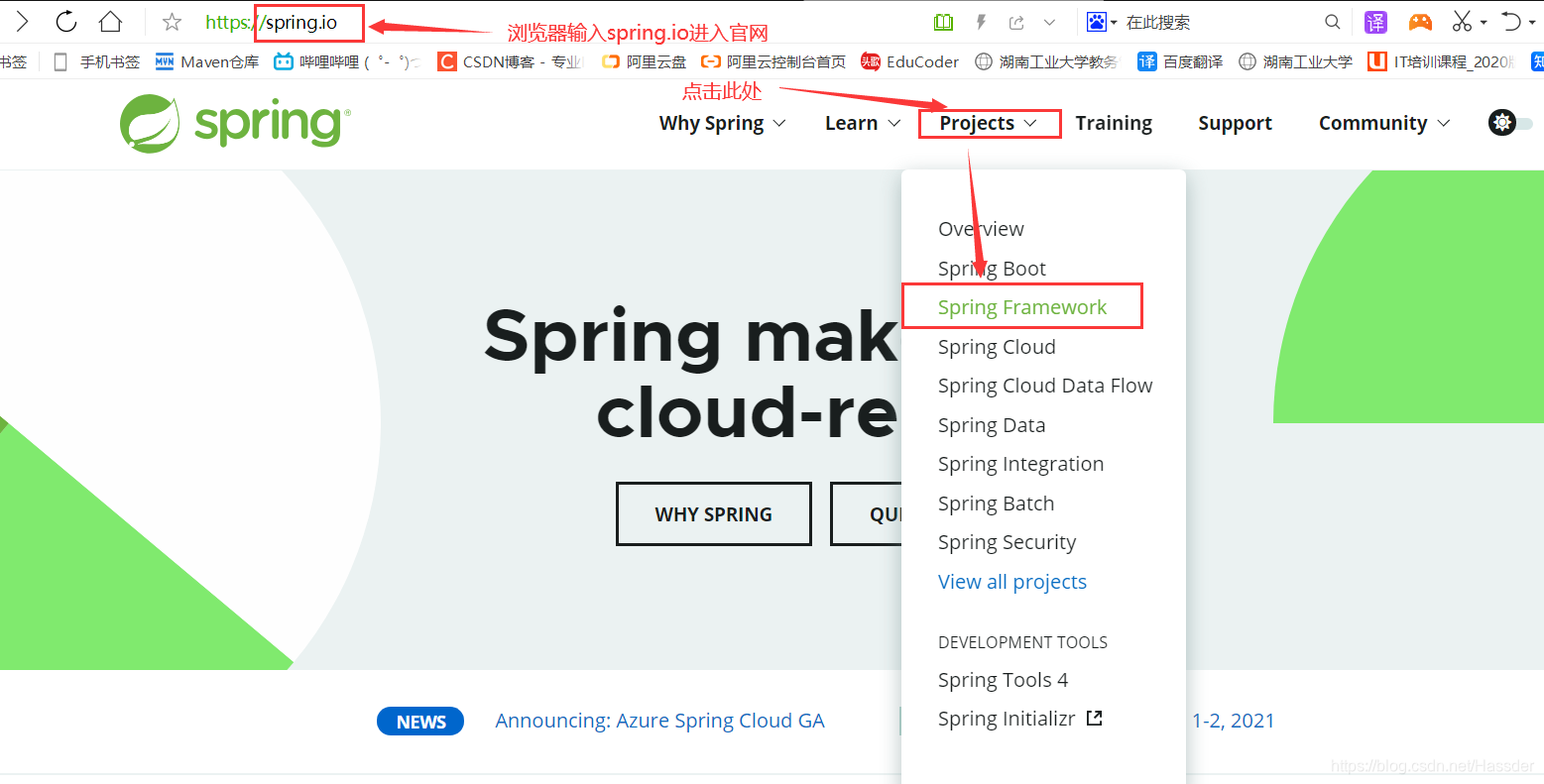Toggle dark mode theme switch
This screenshot has height=784, width=1544.
pos(1510,123)
